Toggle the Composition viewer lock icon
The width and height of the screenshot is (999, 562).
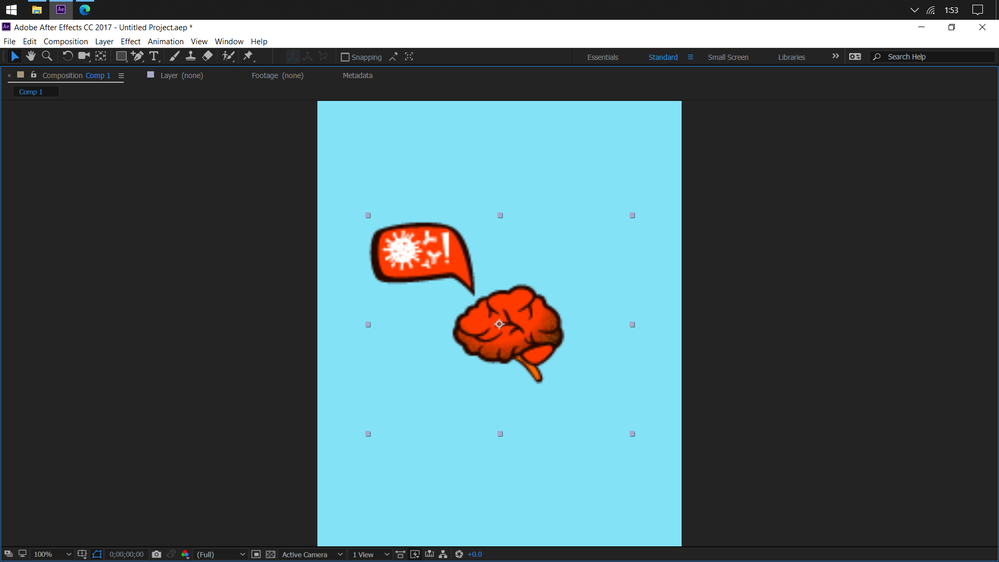34,75
